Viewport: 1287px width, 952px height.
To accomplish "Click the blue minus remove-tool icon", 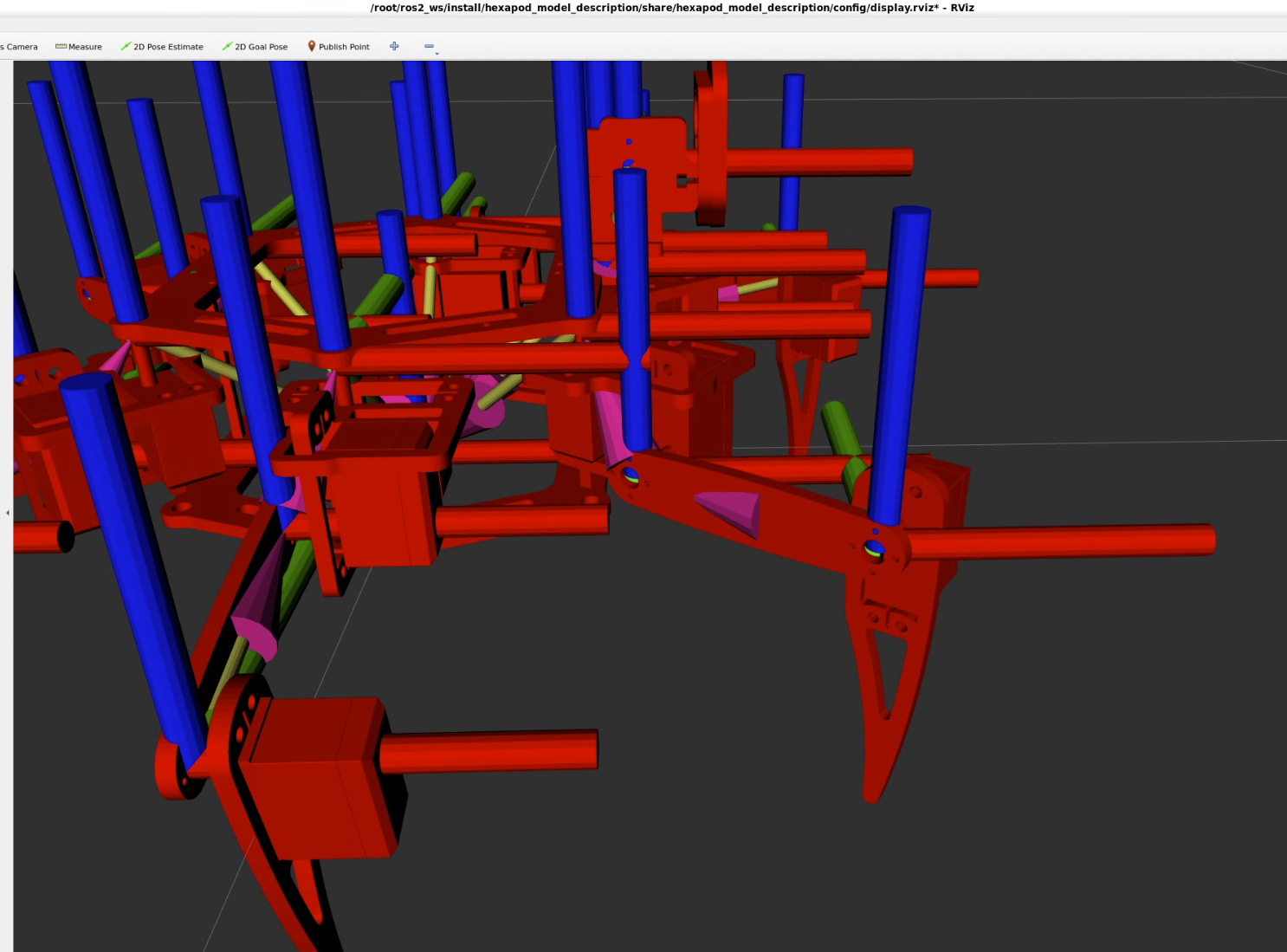I will [x=429, y=46].
